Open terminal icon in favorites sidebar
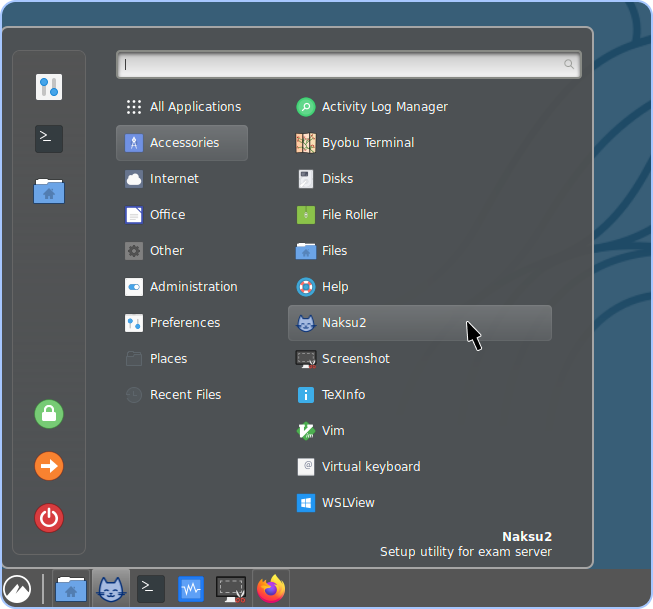The width and height of the screenshot is (653, 609). 49,139
